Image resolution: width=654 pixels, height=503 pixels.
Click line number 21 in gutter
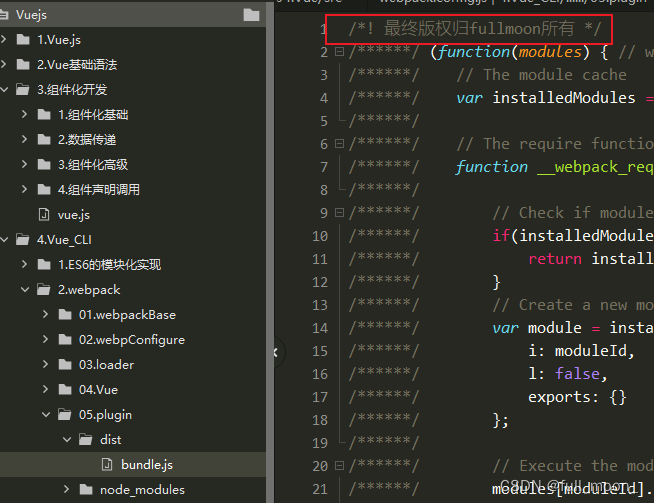(x=320, y=489)
